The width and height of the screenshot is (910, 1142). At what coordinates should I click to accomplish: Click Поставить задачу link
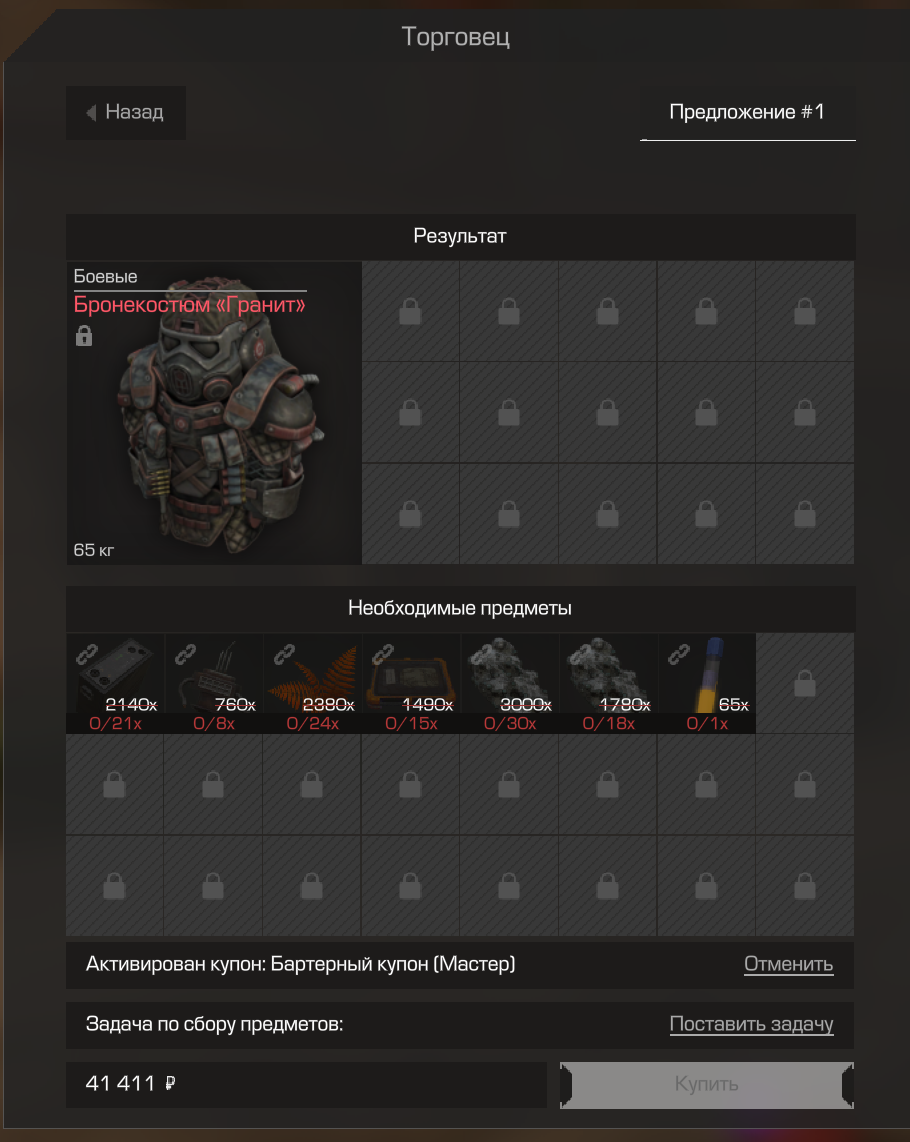(x=751, y=1024)
